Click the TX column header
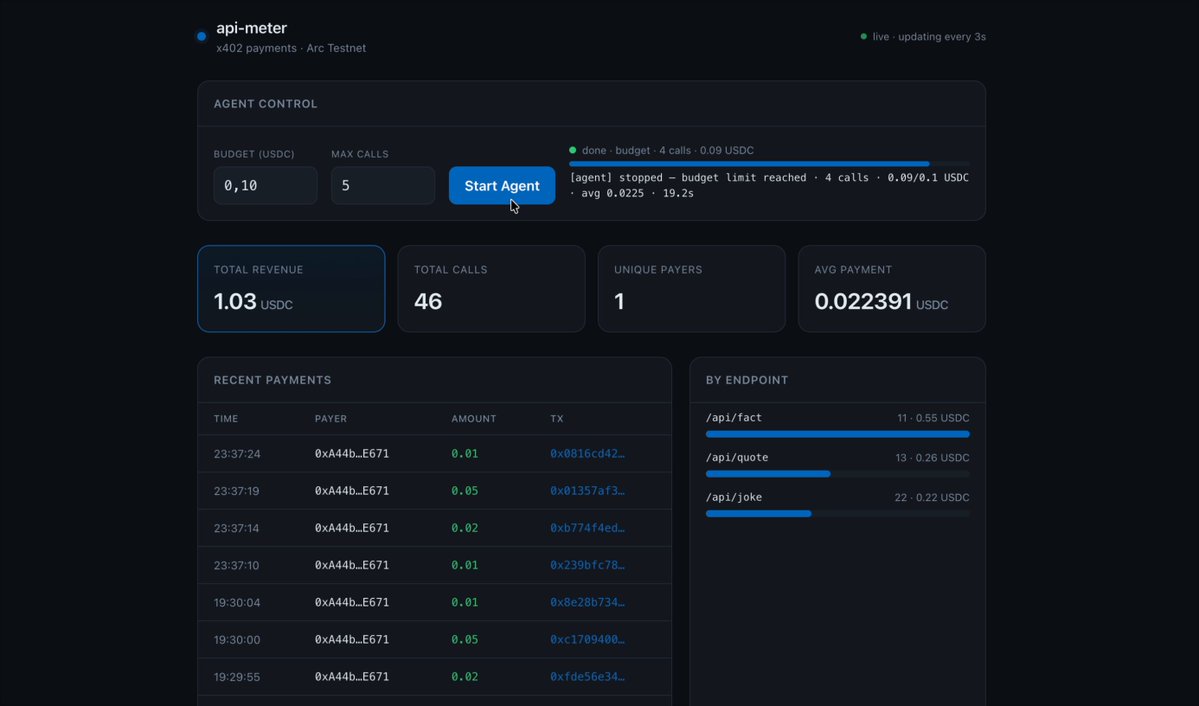Screen dimensions: 1199x706 pyautogui.click(x=557, y=419)
